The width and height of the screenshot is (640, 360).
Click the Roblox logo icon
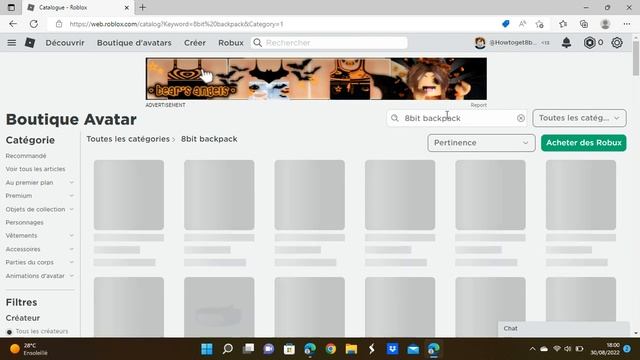click(x=30, y=42)
